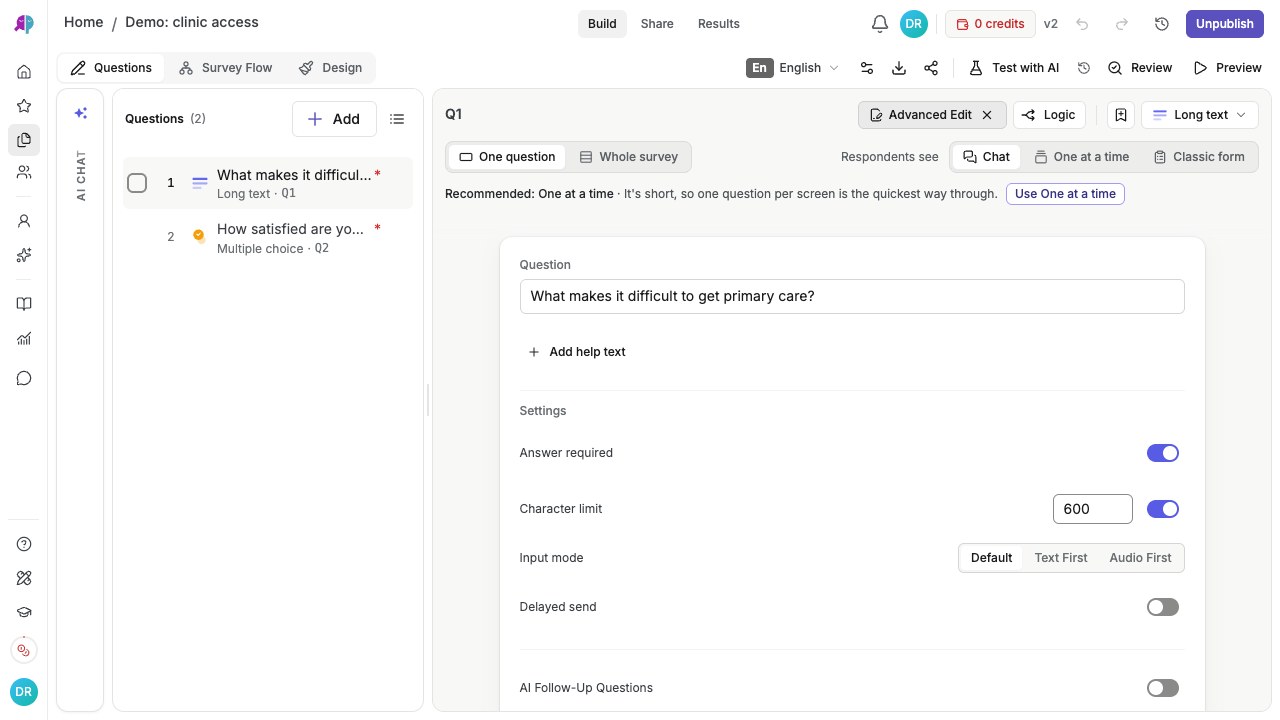Click Add help text
The height and width of the screenshot is (720, 1280).
tap(577, 352)
